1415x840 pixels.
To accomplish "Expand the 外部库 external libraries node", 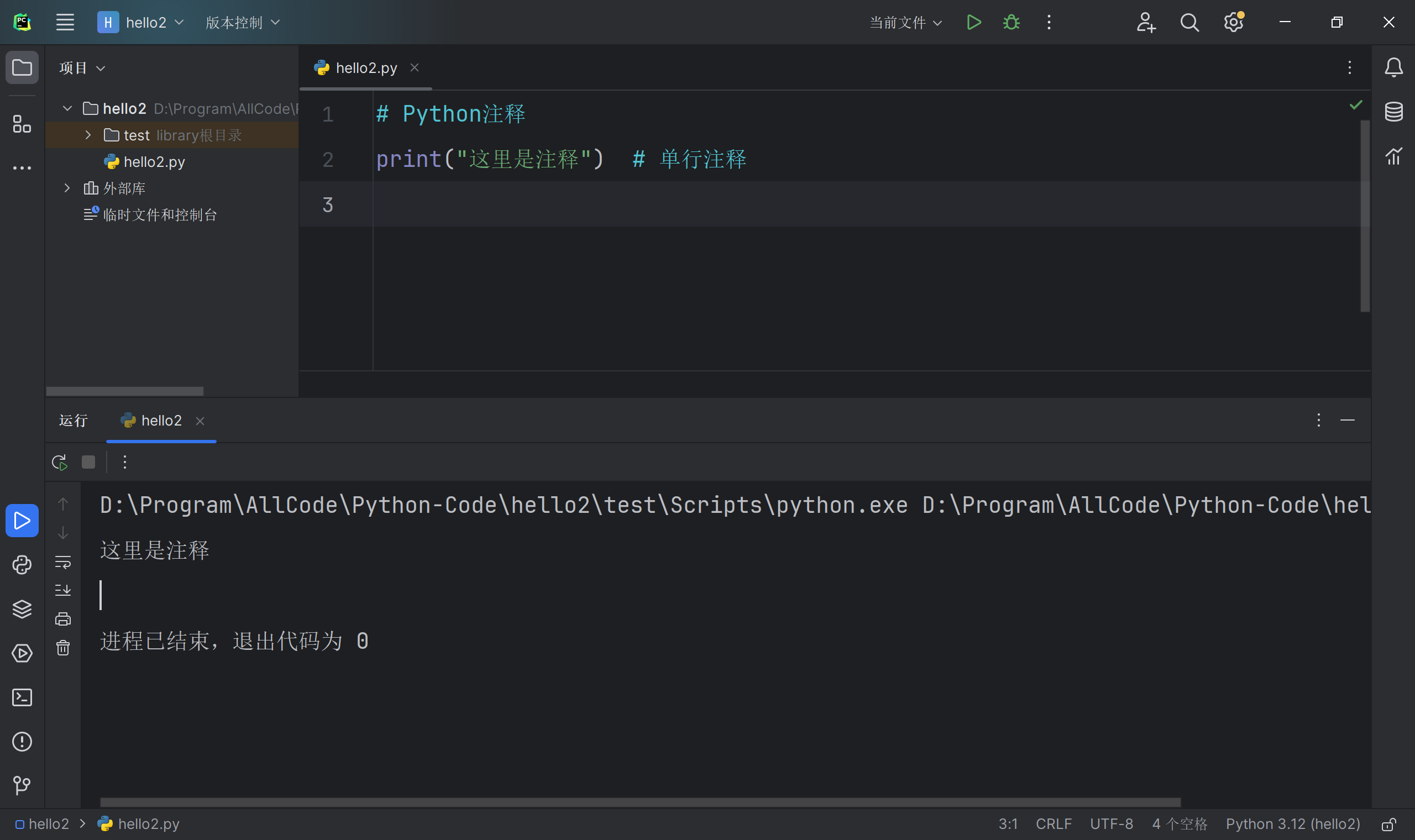I will tap(67, 188).
